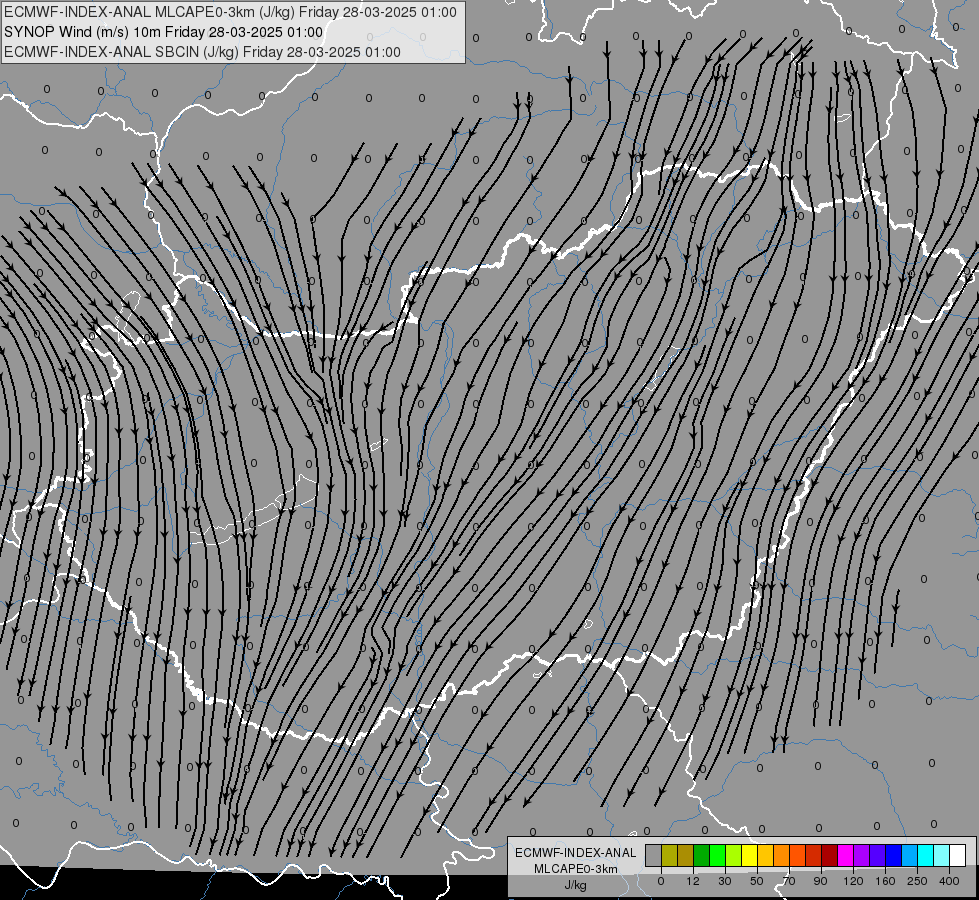This screenshot has width=979, height=900.
Task: Click the legend scale label 12
Action: pyautogui.click(x=693, y=881)
